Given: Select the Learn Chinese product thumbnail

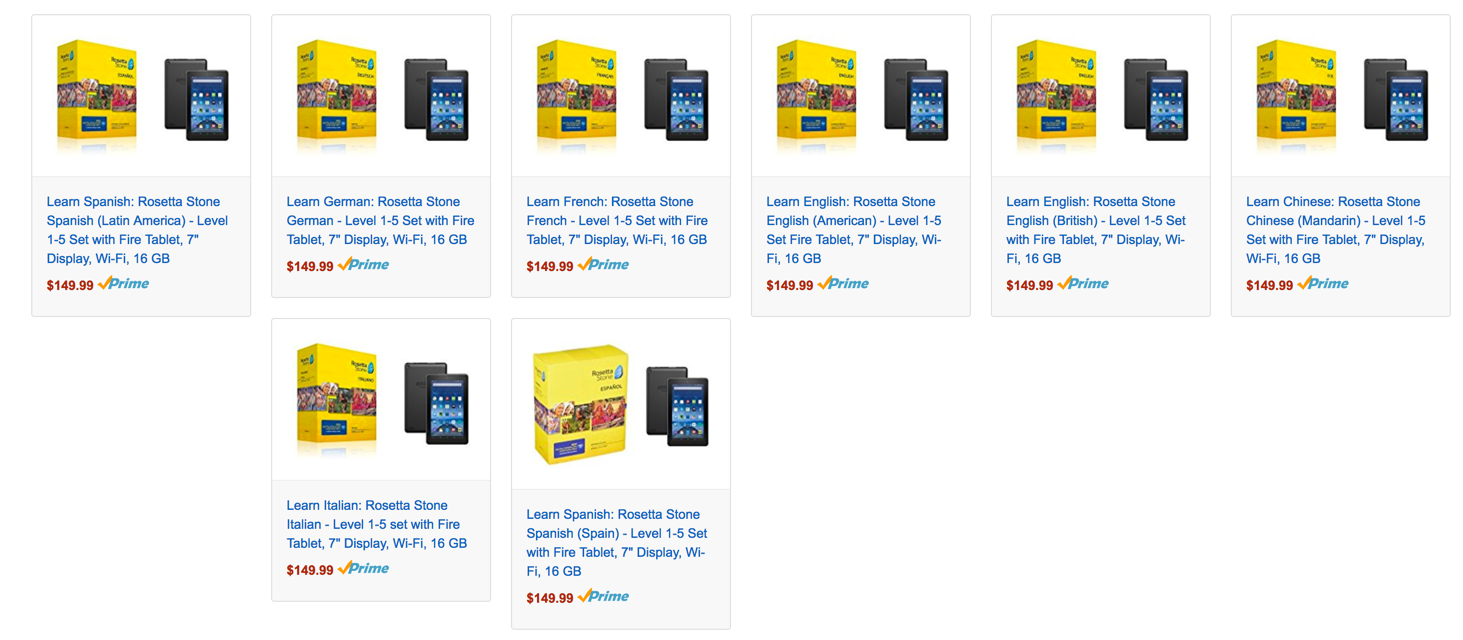Looking at the screenshot, I should 1341,96.
